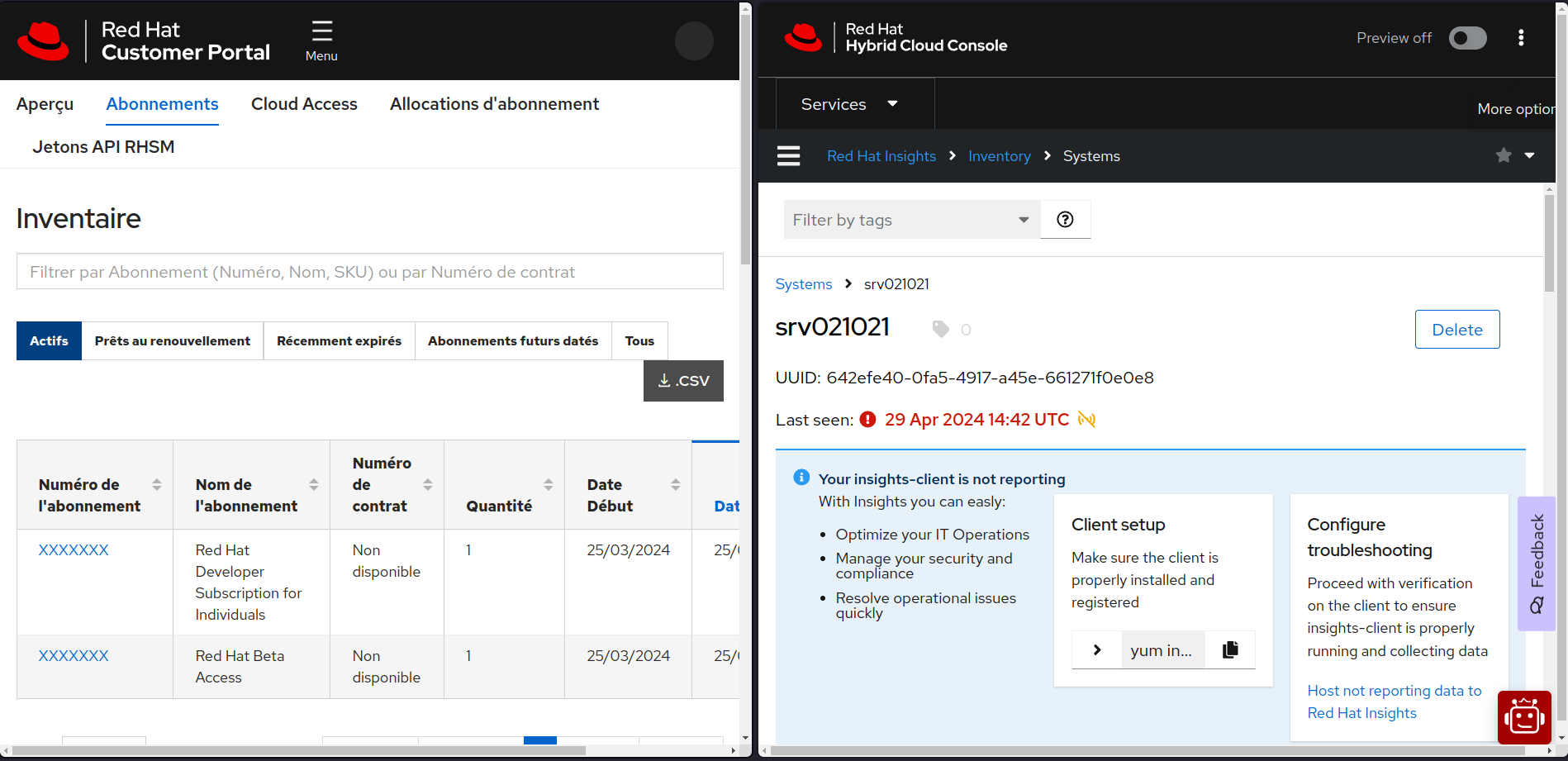1568x761 pixels.
Task: Sort by Numéro de l'abonnement column
Action: [157, 485]
